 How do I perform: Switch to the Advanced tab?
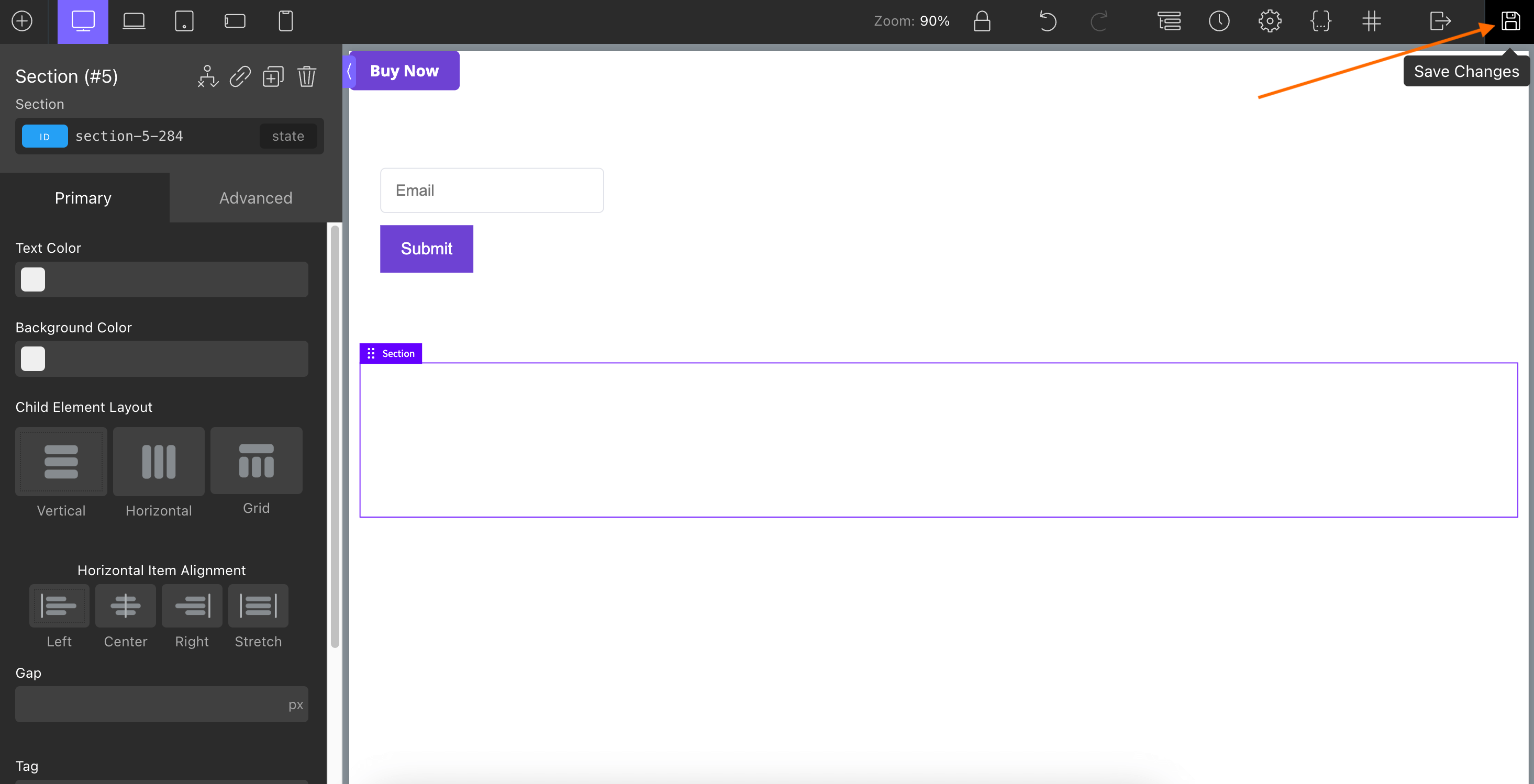(256, 198)
